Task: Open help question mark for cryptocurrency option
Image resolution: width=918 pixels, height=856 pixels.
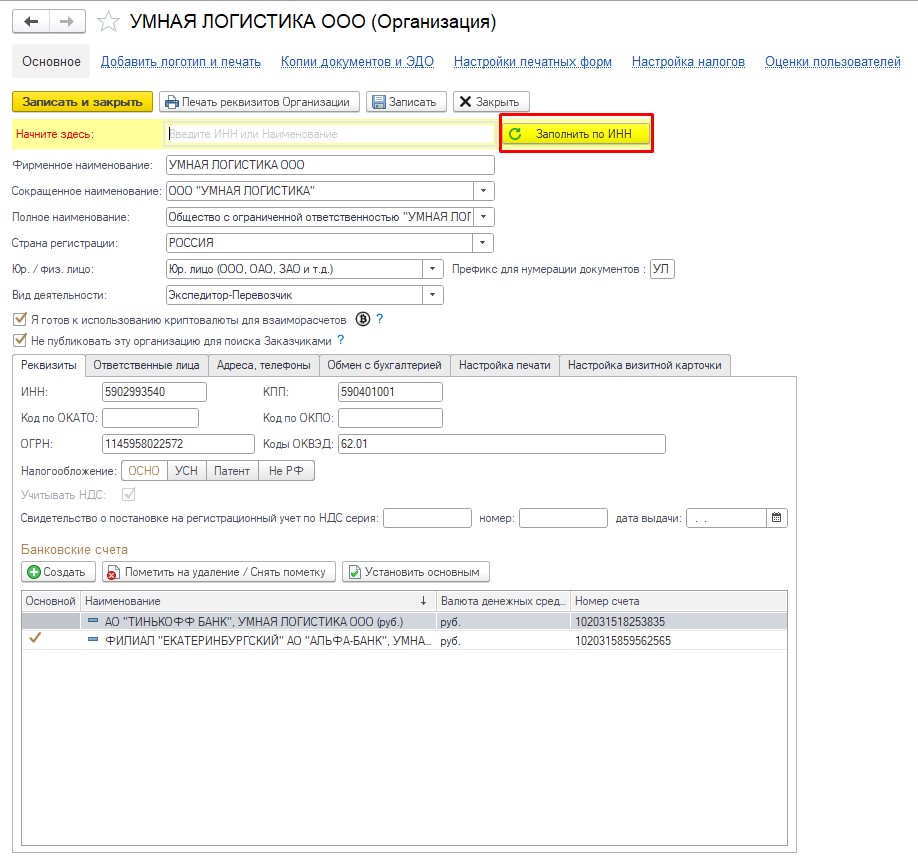Action: pyautogui.click(x=380, y=319)
